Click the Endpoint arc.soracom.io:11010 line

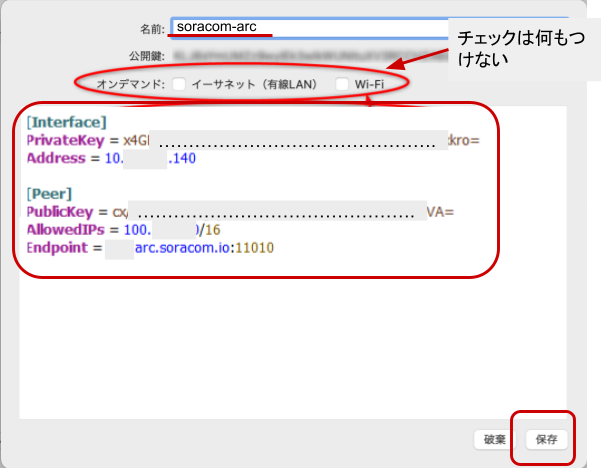150,248
